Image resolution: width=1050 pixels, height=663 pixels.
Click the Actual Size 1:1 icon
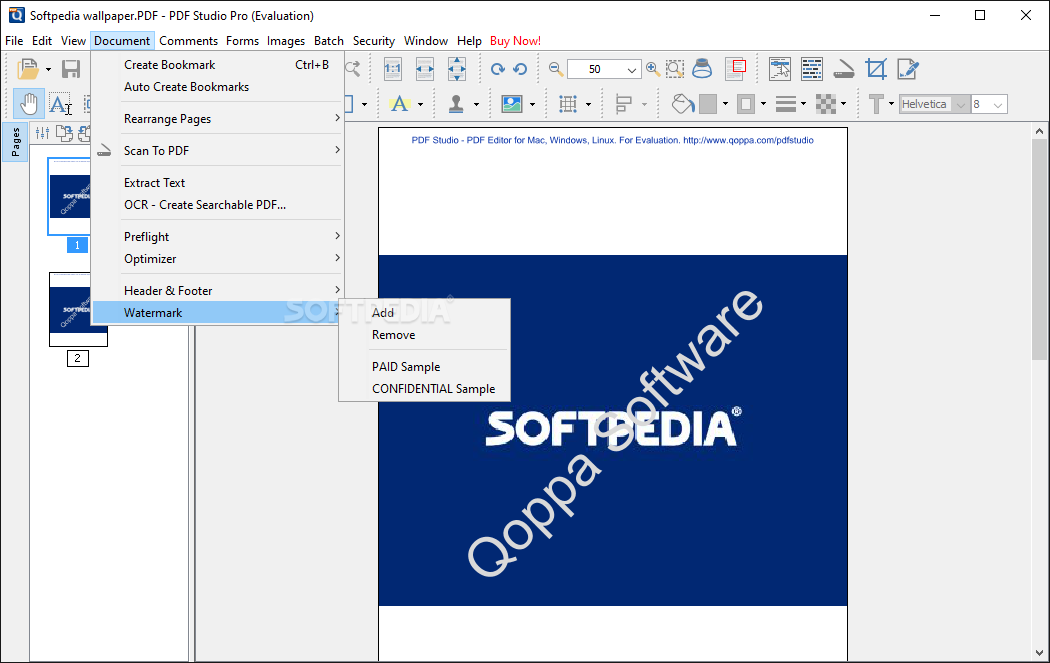tap(393, 68)
